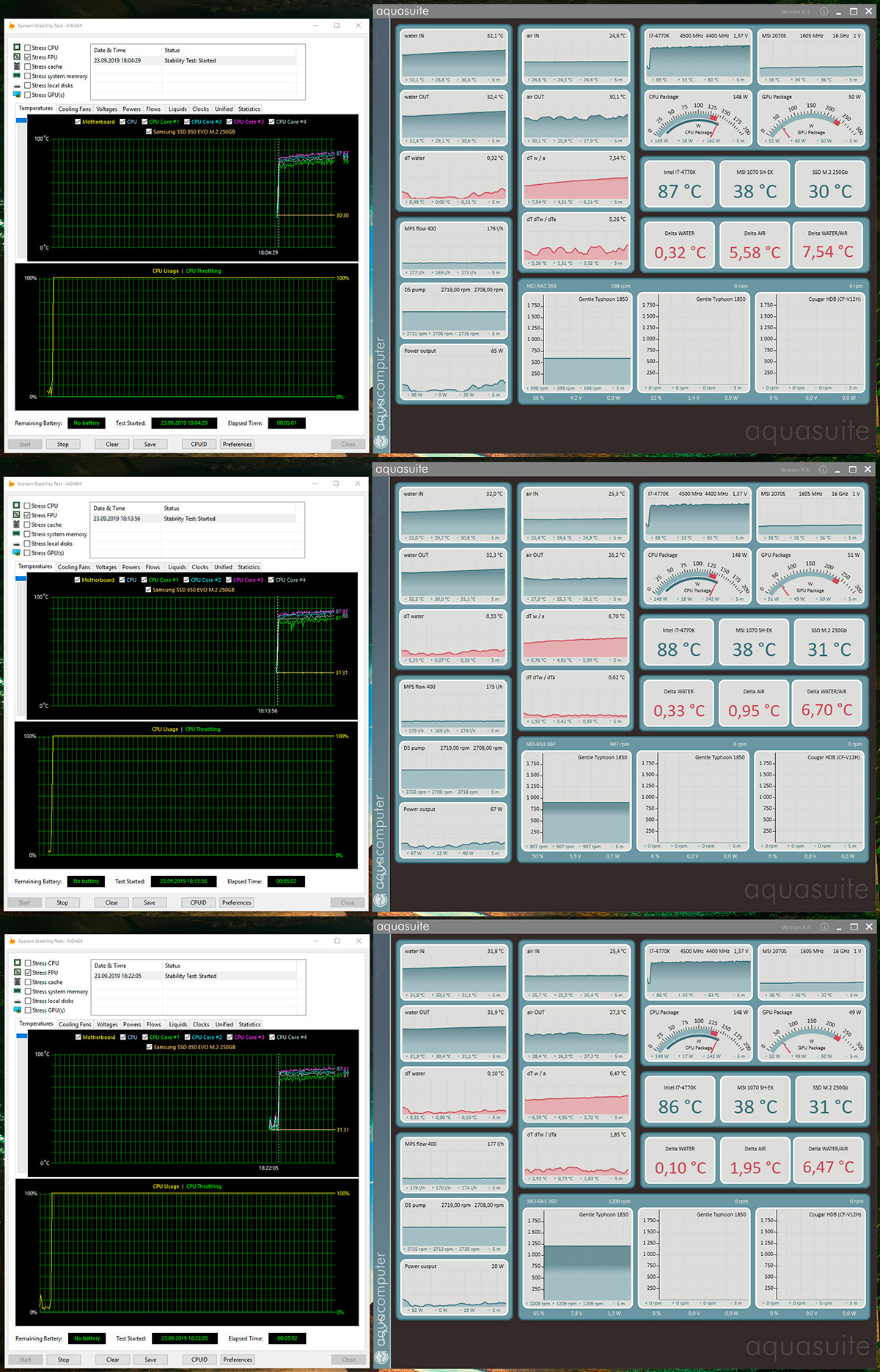Hide CPU Core #1 line in 18:13:56 window
880x1372 pixels.
click(144, 580)
